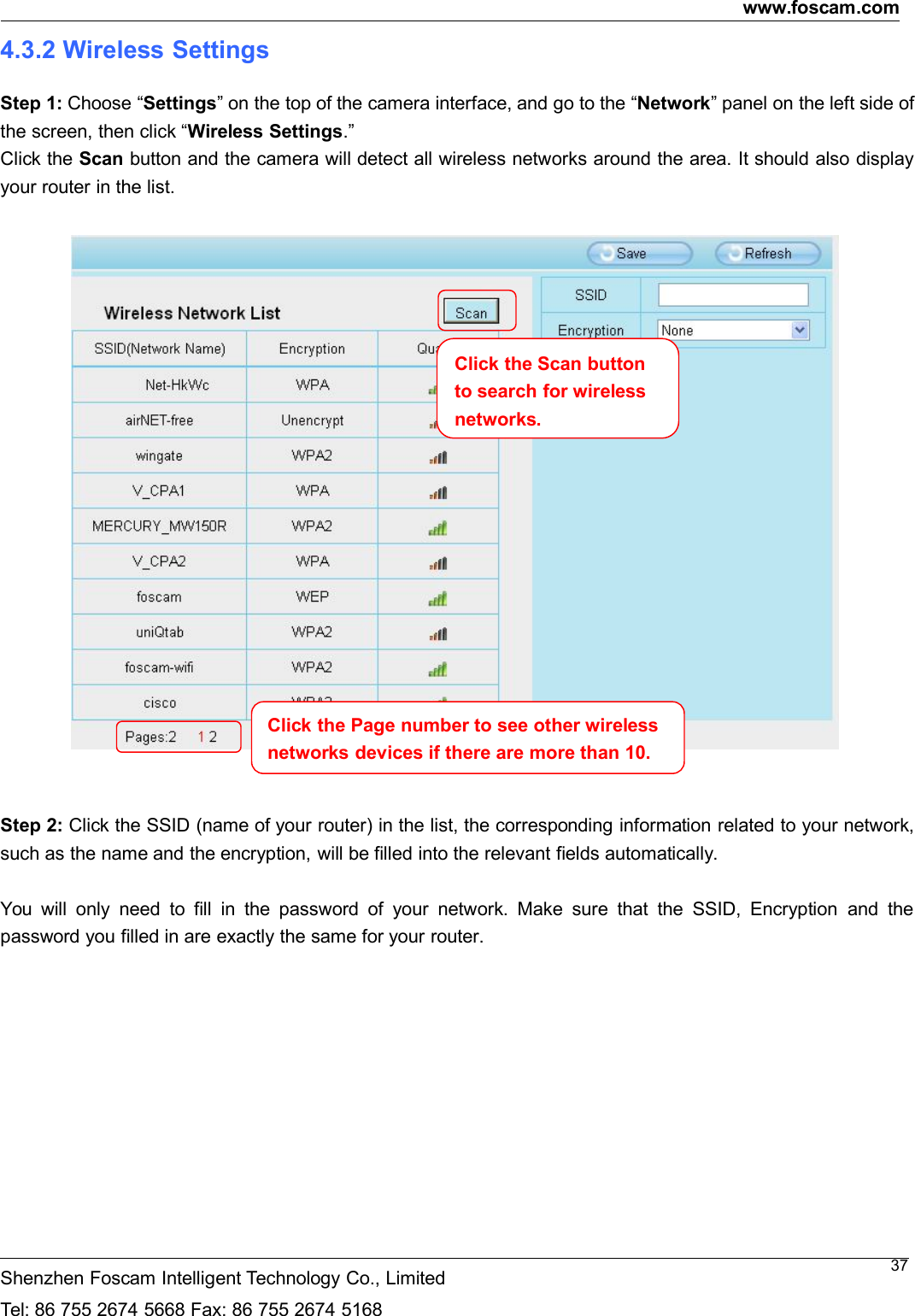This screenshot has height=1316, width=915.
Task: Click the signal strength icon for foscam
Action: (x=437, y=596)
